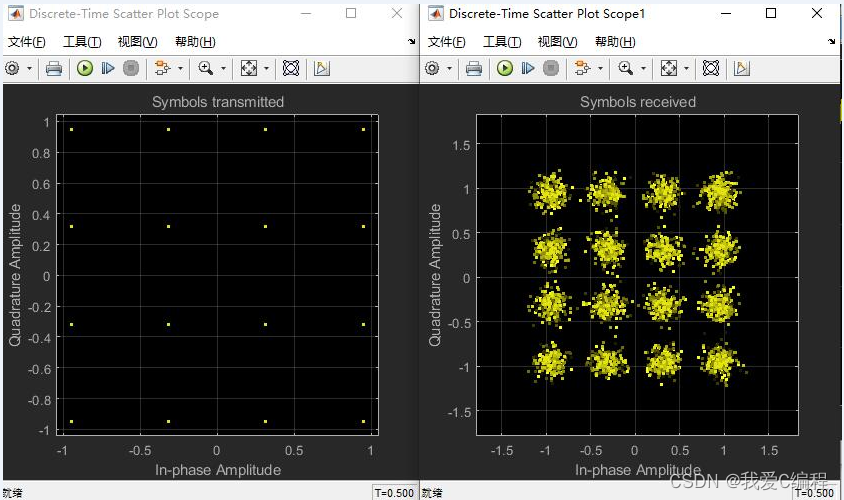844x500 pixels.
Task: Expand axes scaling dropdown in Scatter Plot Scope window
Action: click(x=266, y=68)
